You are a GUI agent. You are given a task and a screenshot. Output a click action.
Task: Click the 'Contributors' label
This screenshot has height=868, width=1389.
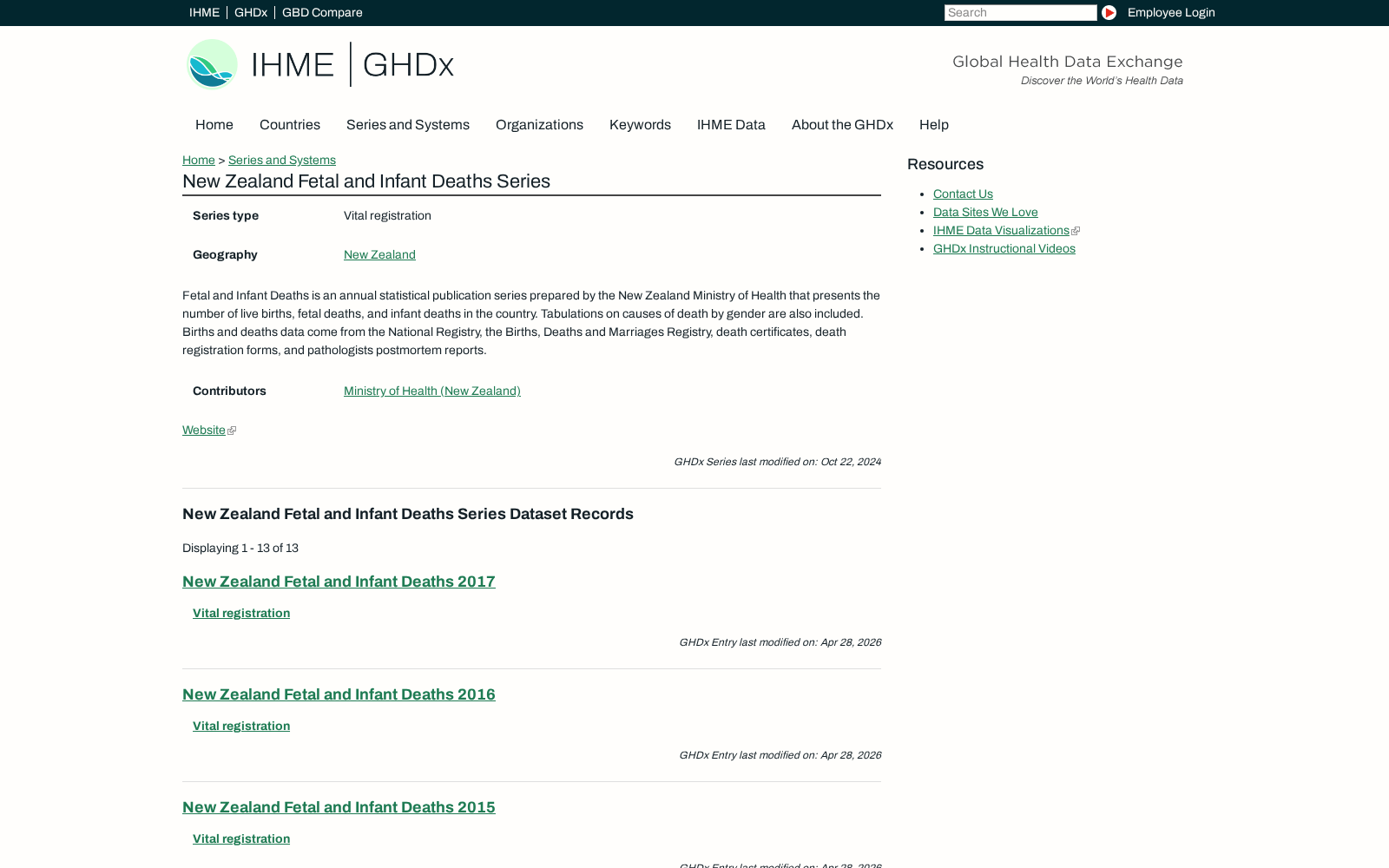pos(229,391)
